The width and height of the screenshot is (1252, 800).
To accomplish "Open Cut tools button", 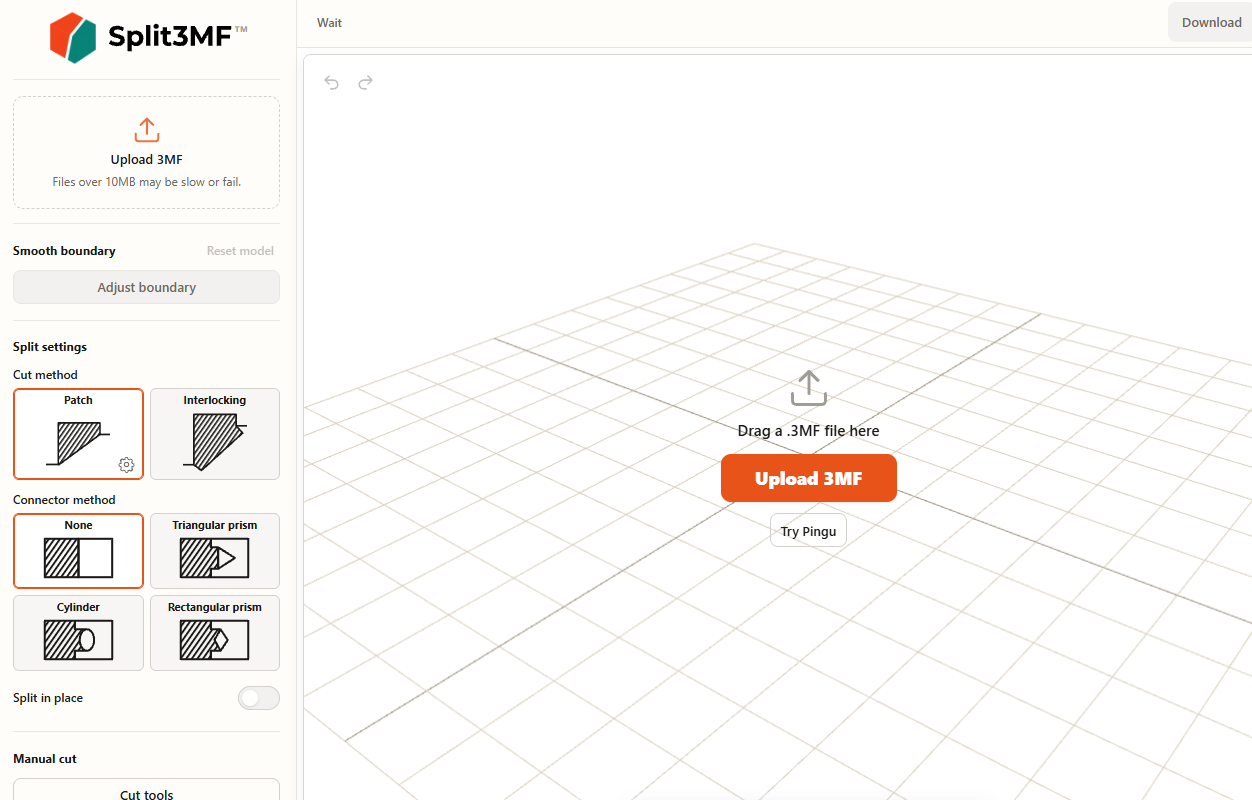I will coord(146,790).
